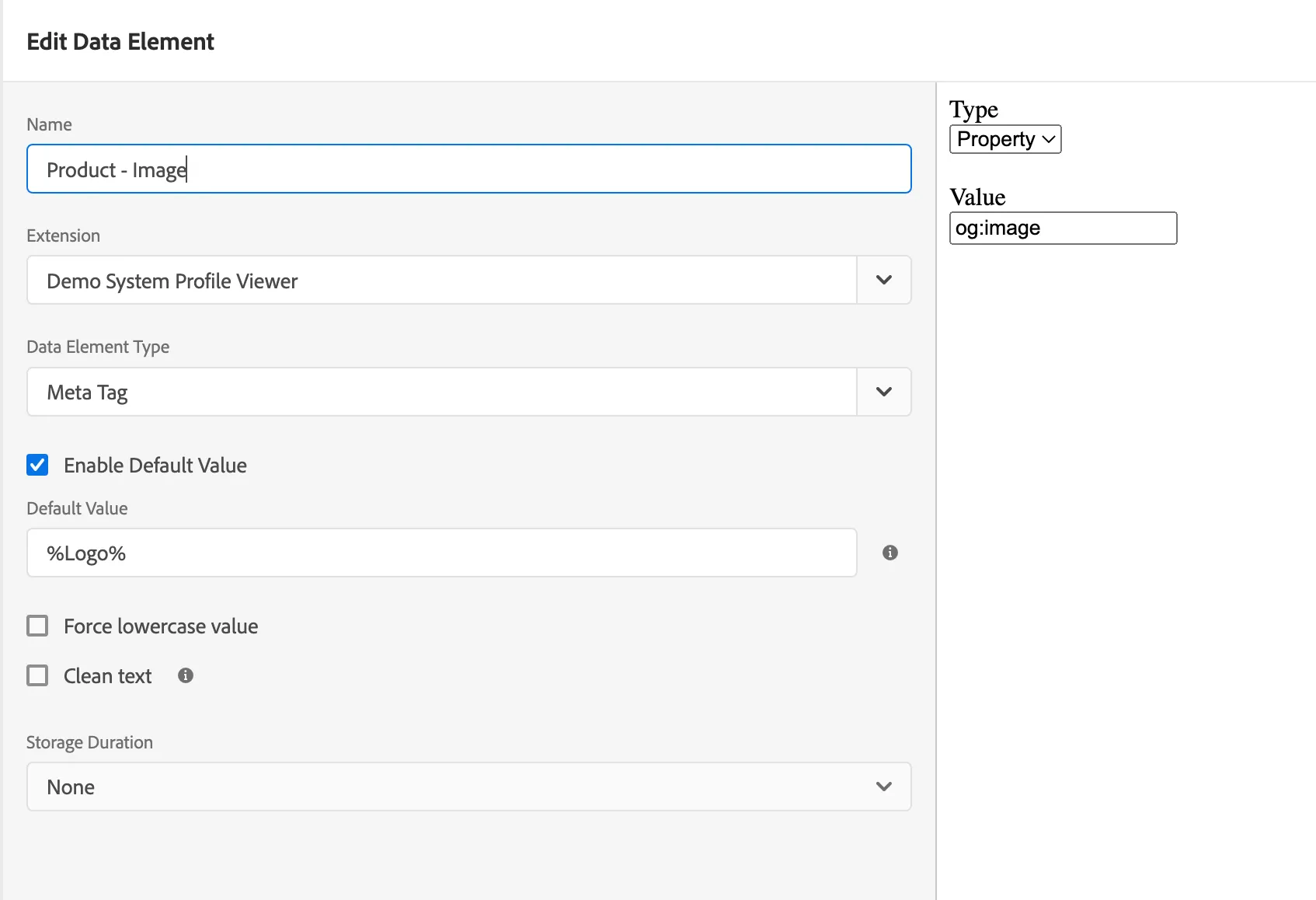Click the Value label in side panel
Image resolution: width=1316 pixels, height=900 pixels.
coord(977,197)
